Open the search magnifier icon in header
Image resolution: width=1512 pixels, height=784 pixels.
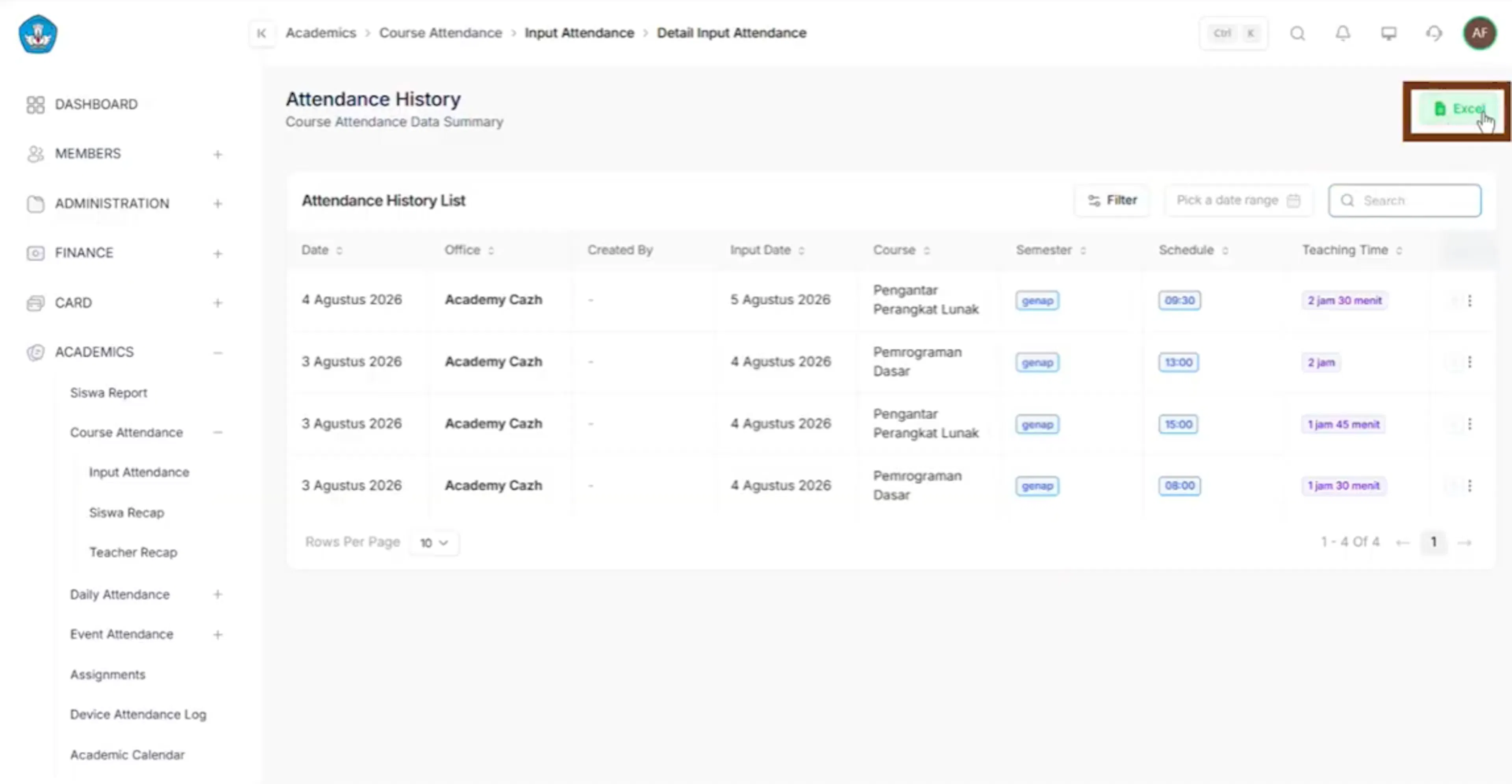1298,33
